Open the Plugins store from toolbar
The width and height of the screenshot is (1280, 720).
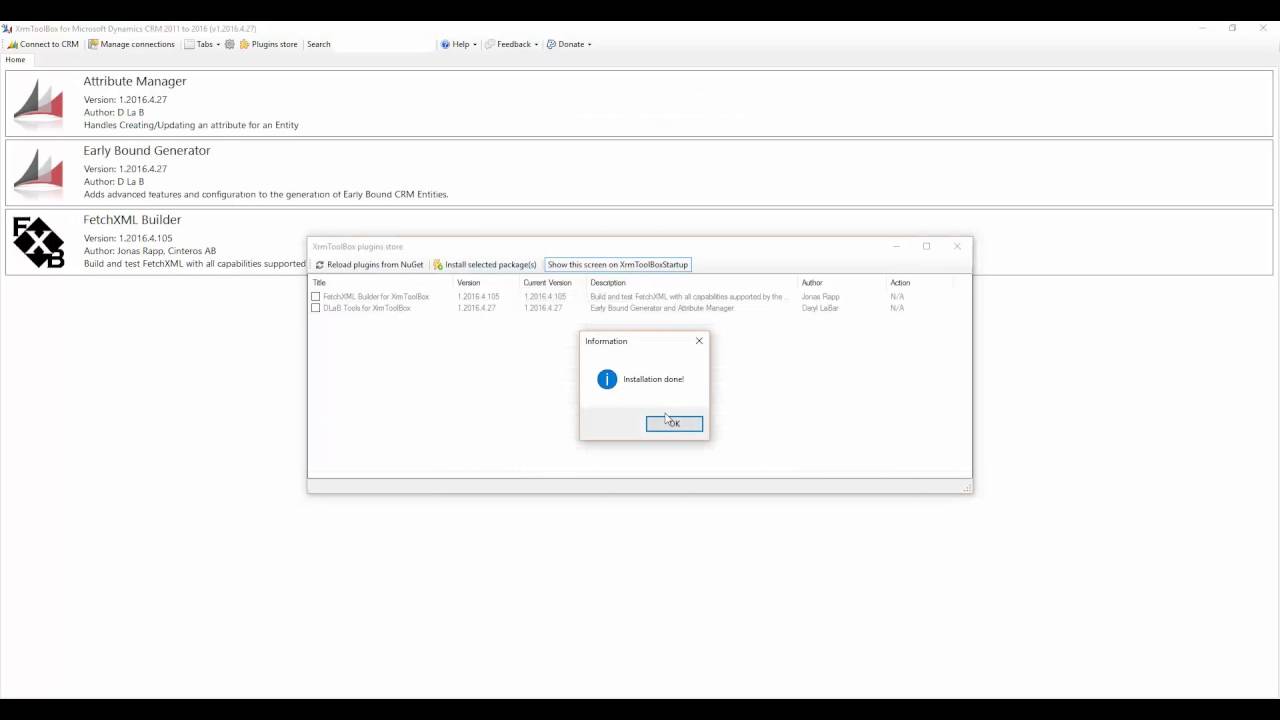pyautogui.click(x=268, y=44)
